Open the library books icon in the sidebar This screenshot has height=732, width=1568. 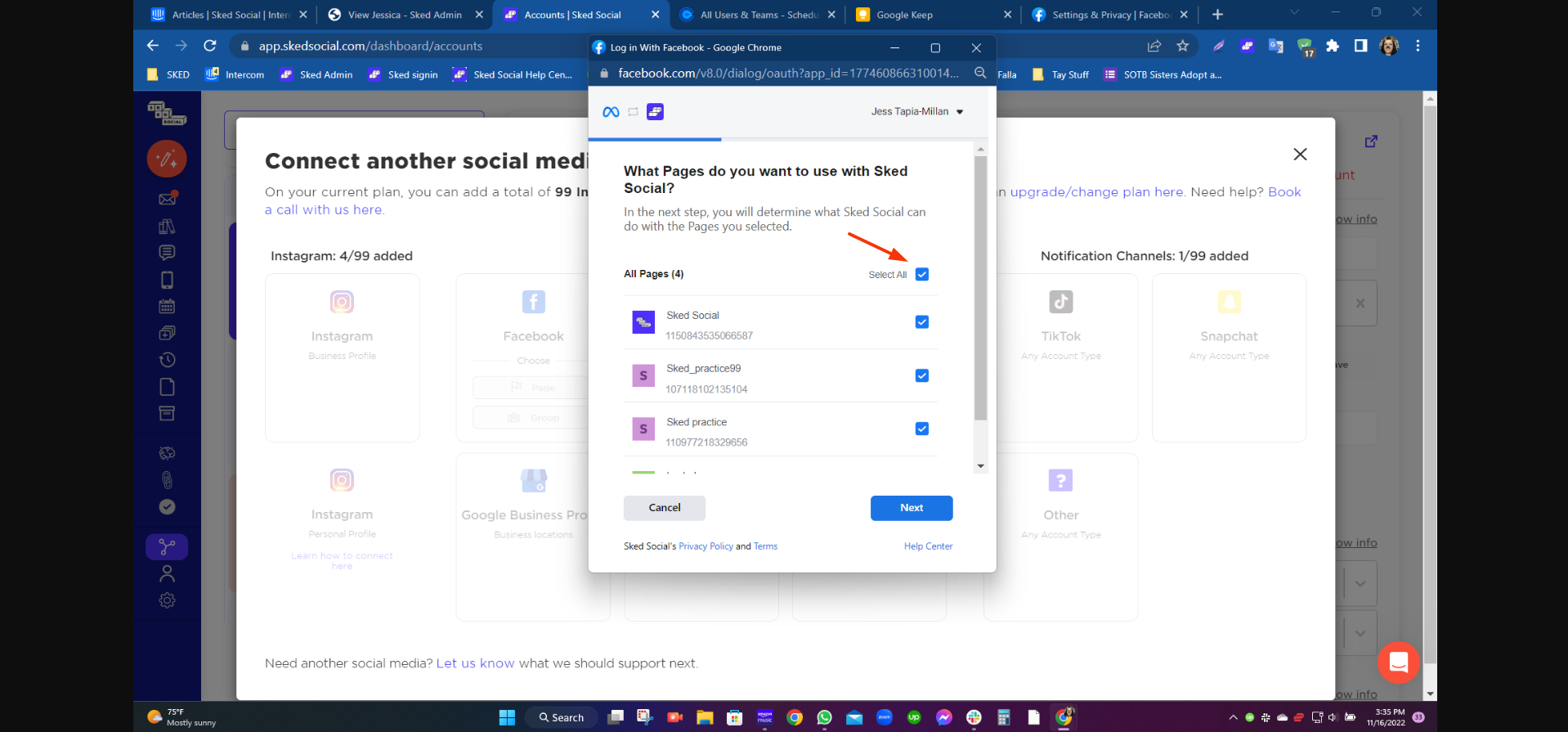[167, 227]
